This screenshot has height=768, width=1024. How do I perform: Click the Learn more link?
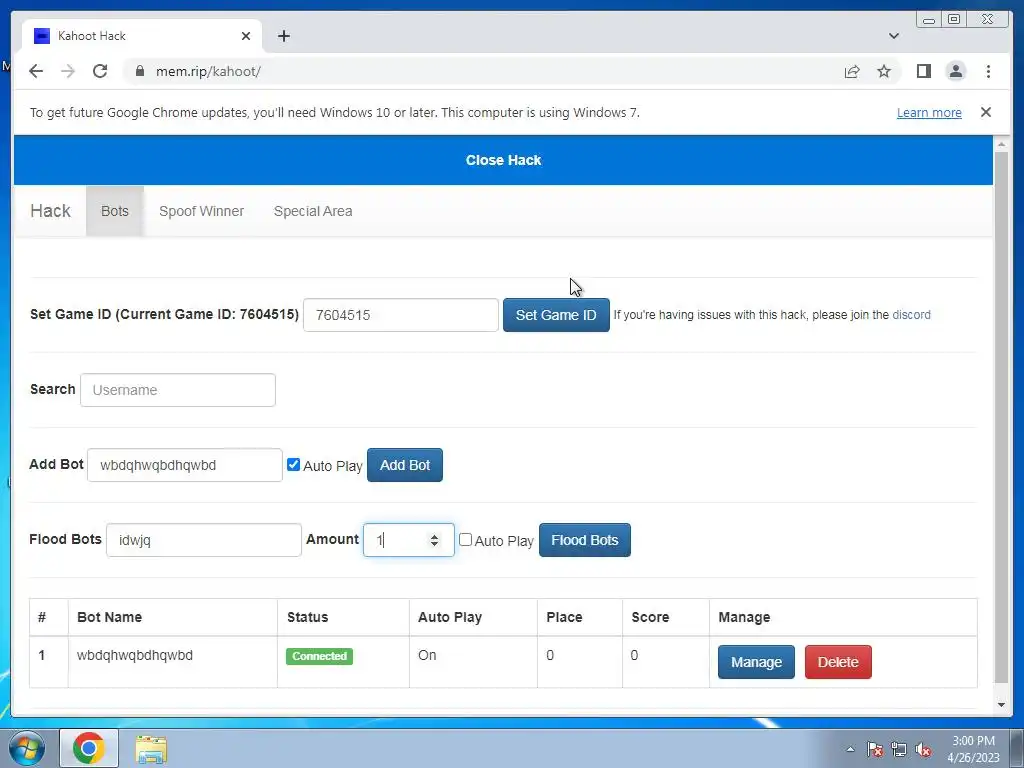pos(929,112)
